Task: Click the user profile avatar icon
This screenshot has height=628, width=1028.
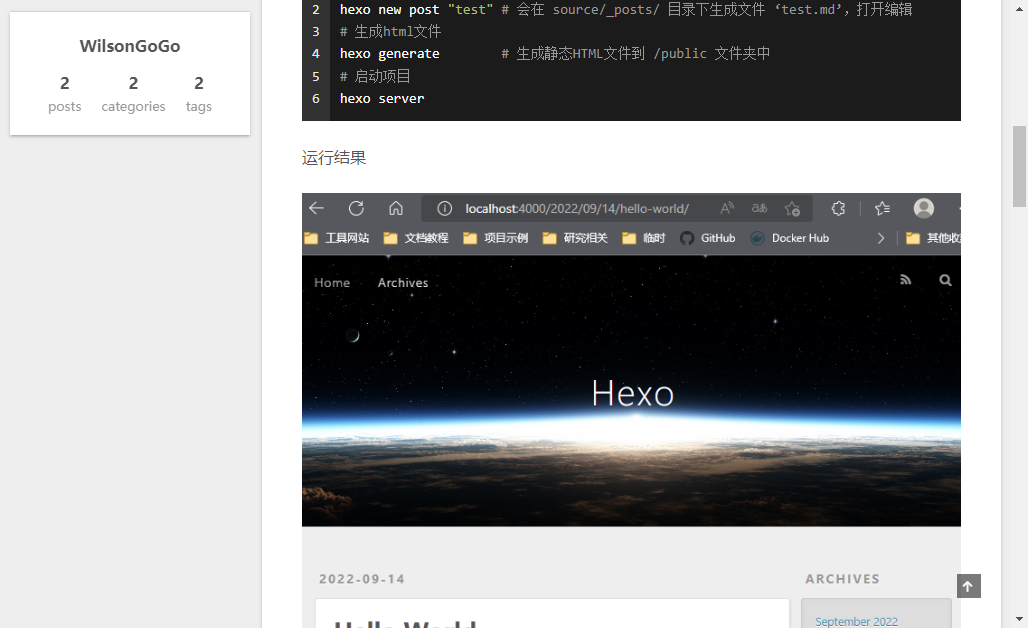Action: click(924, 208)
